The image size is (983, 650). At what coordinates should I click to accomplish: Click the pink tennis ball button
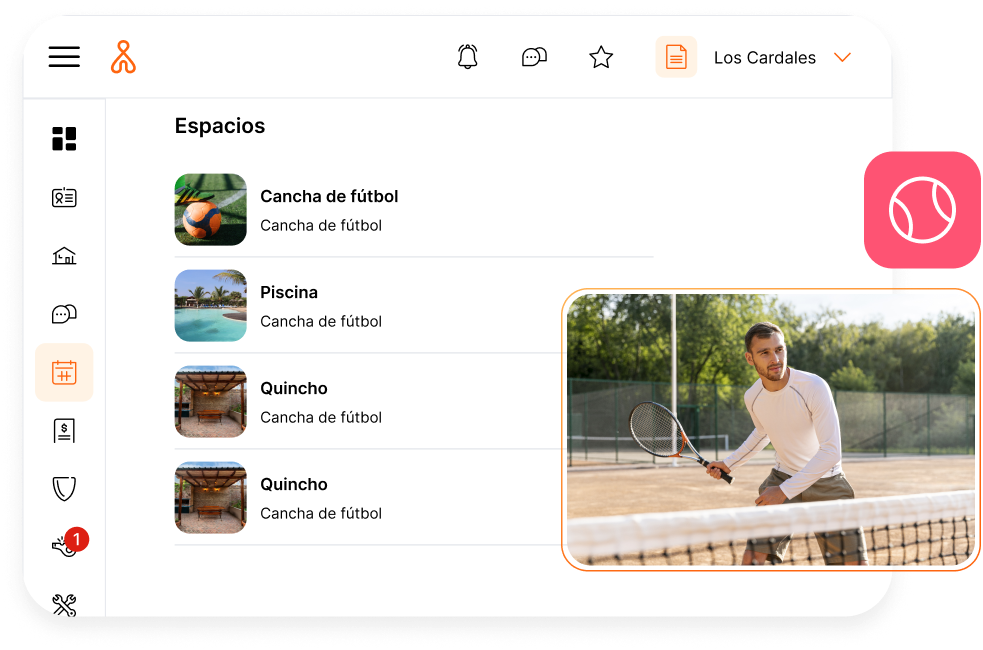922,210
